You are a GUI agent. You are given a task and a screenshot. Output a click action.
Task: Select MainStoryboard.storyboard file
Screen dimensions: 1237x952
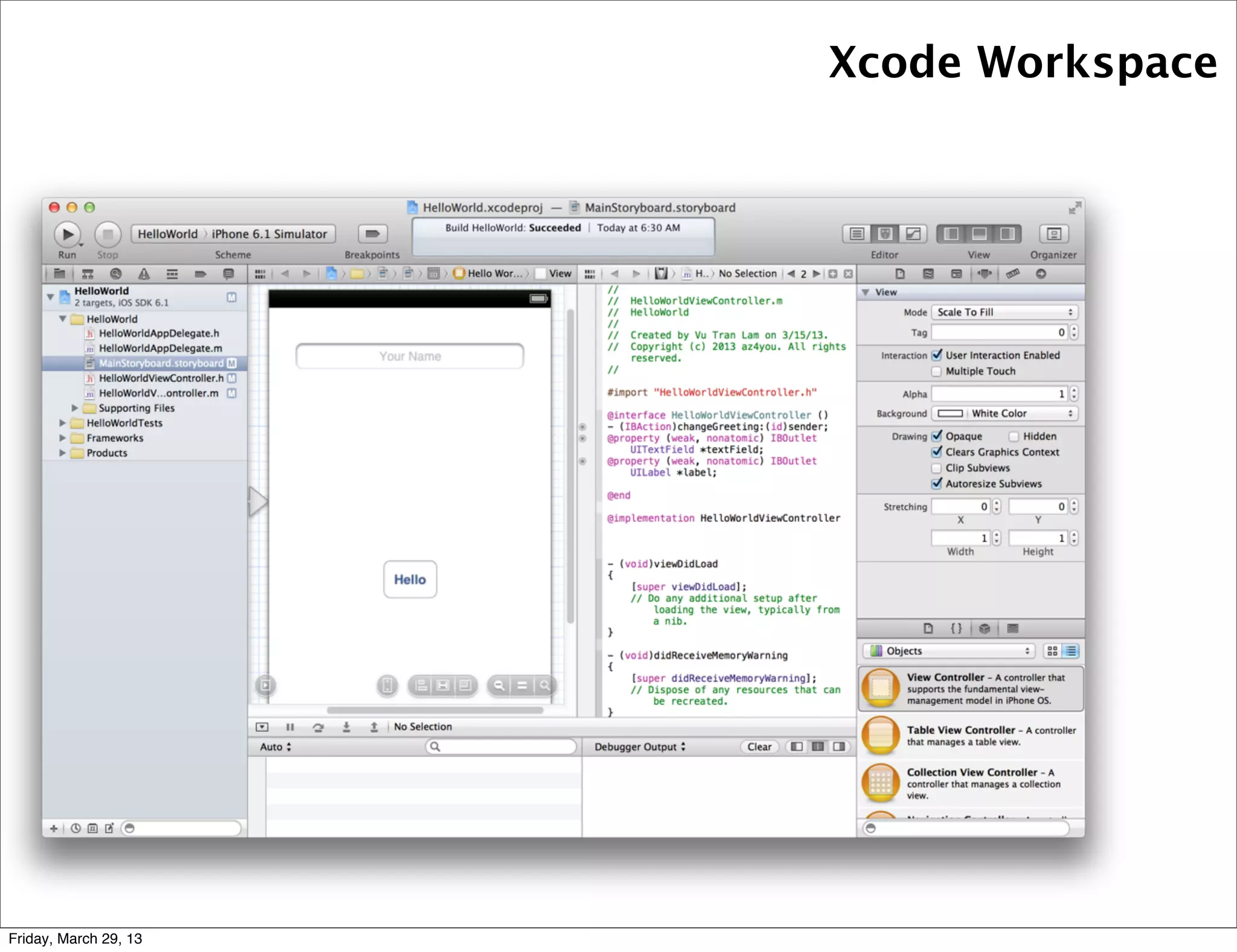(145, 363)
